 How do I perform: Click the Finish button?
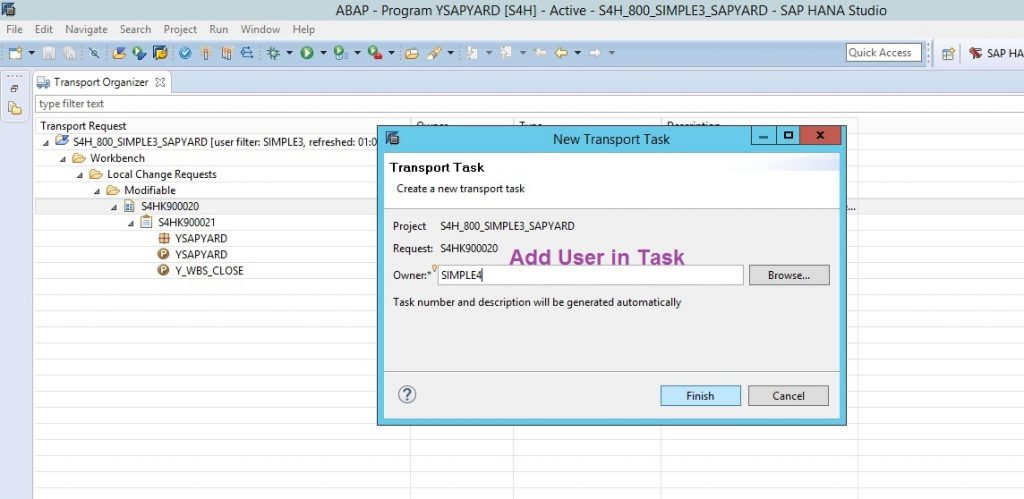click(x=700, y=396)
